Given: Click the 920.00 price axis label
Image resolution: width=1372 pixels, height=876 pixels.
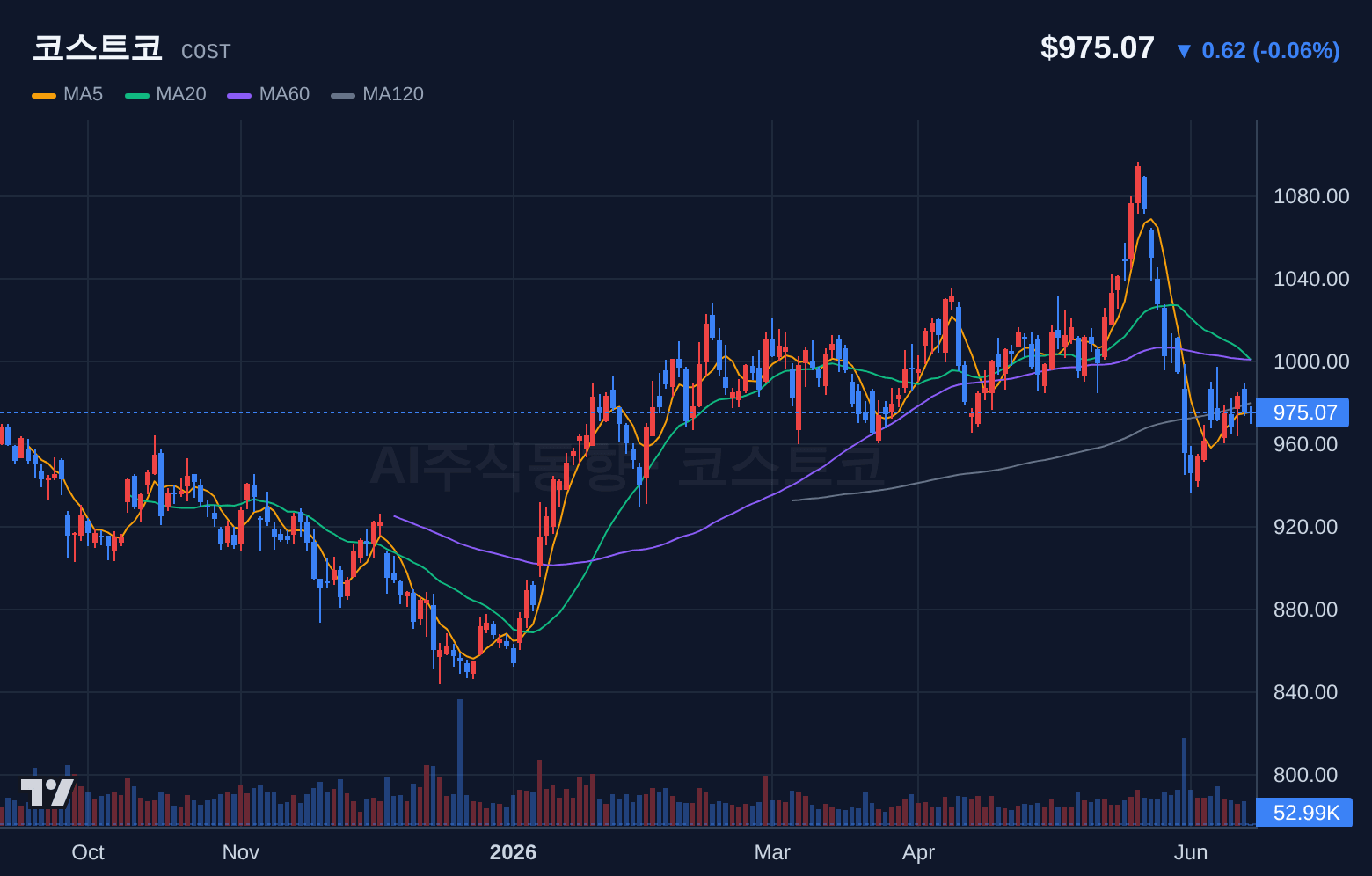Looking at the screenshot, I should [x=1305, y=527].
